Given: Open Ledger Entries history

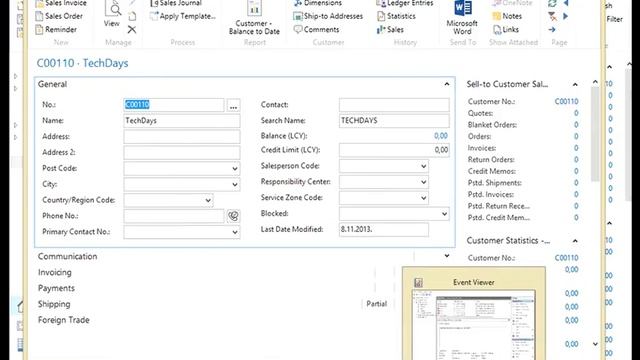Looking at the screenshot, I should coord(404,3).
